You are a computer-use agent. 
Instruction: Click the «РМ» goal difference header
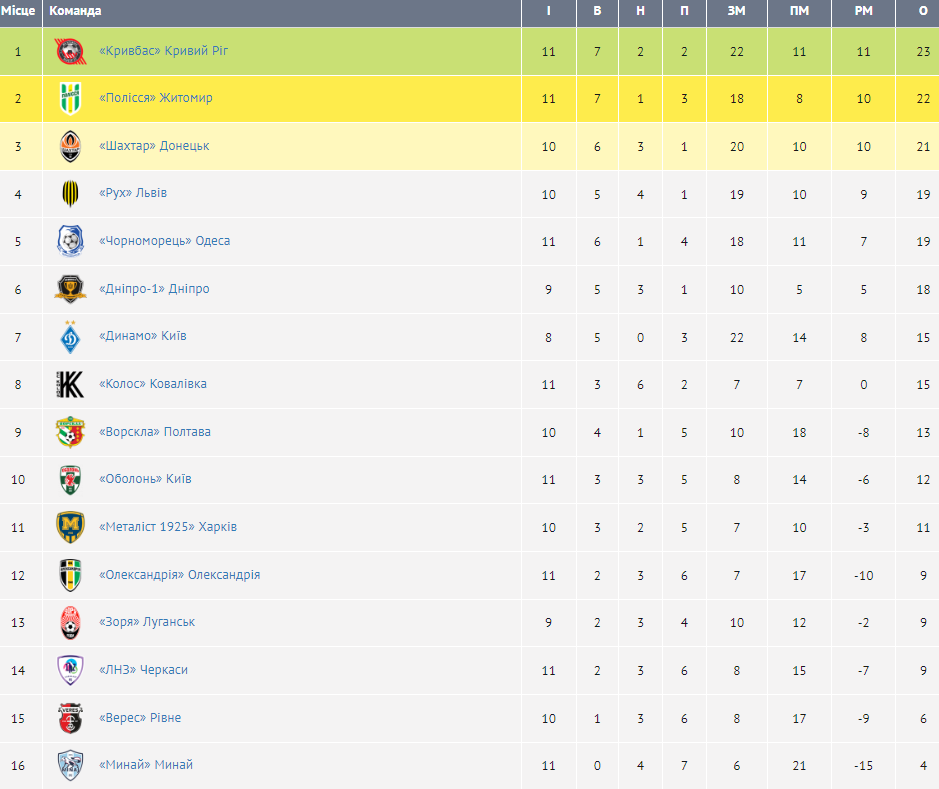864,11
